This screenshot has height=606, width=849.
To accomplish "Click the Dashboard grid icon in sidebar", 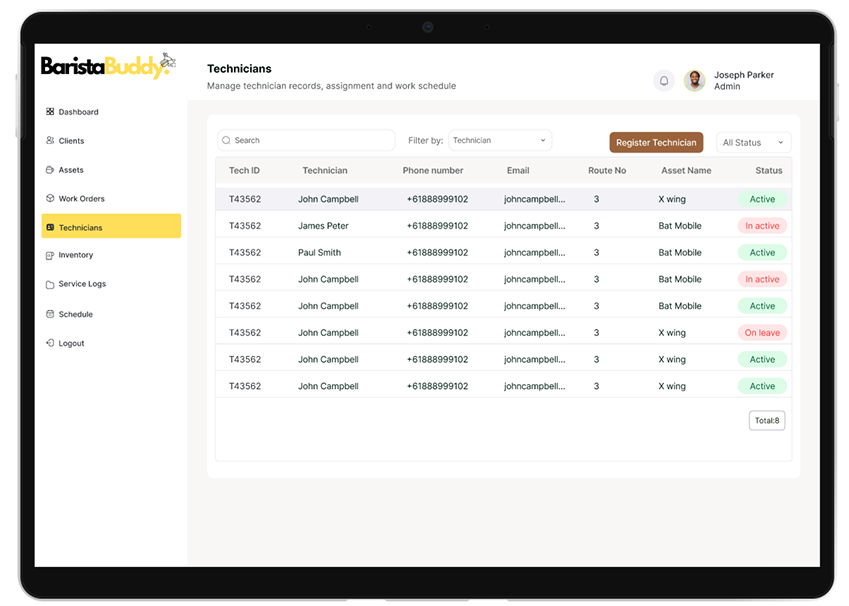I will 50,112.
